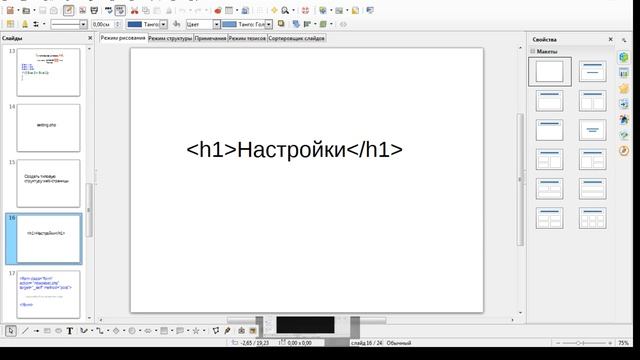Open the Navigator compass icon in sidebar
Viewport: 640px width, 360px height.
tap(624, 151)
